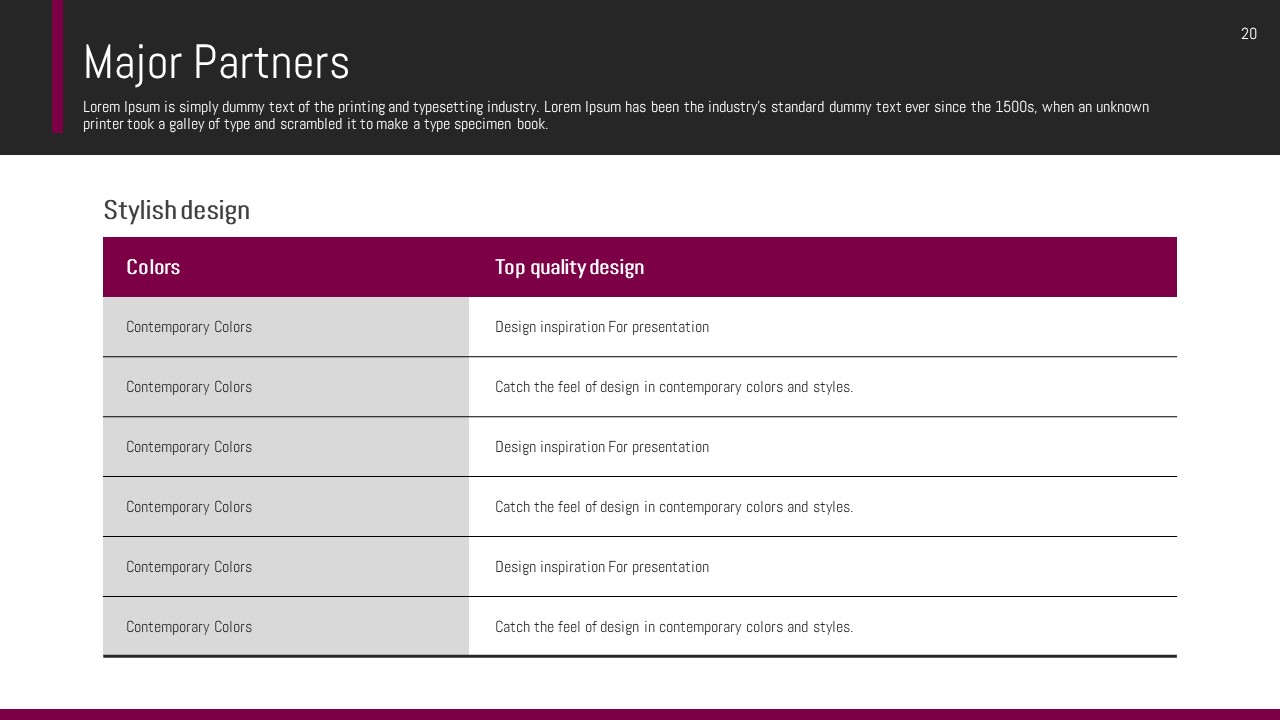Click the "Colors" table header cell
The width and height of the screenshot is (1280, 720).
(x=153, y=267)
